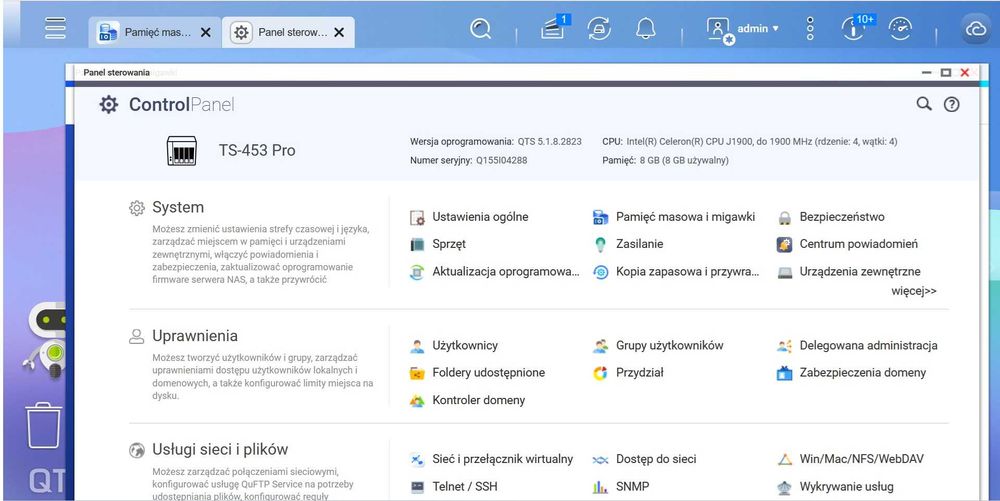Click the Zasilanie light bulb icon
The width and height of the screenshot is (1000, 501).
600,244
